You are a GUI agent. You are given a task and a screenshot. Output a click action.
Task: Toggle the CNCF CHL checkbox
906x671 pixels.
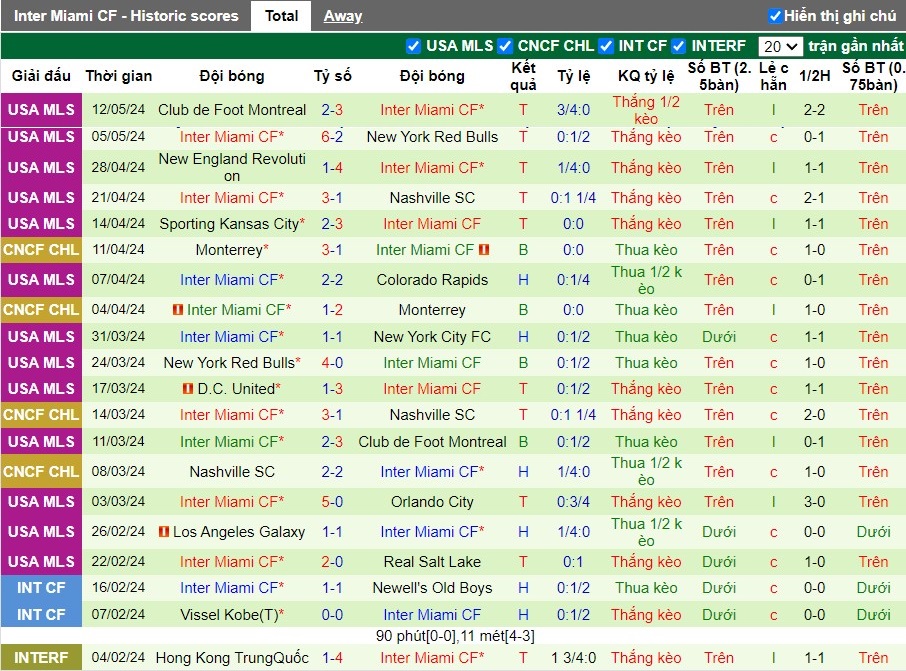point(505,46)
